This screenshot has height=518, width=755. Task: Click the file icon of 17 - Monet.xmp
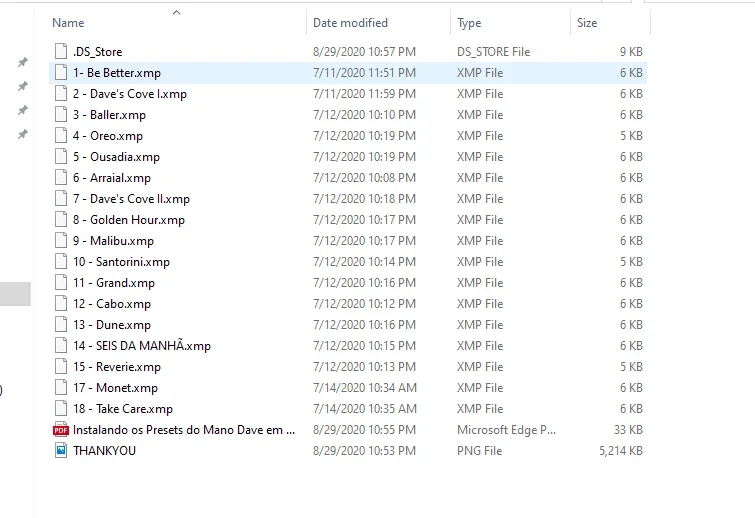61,387
